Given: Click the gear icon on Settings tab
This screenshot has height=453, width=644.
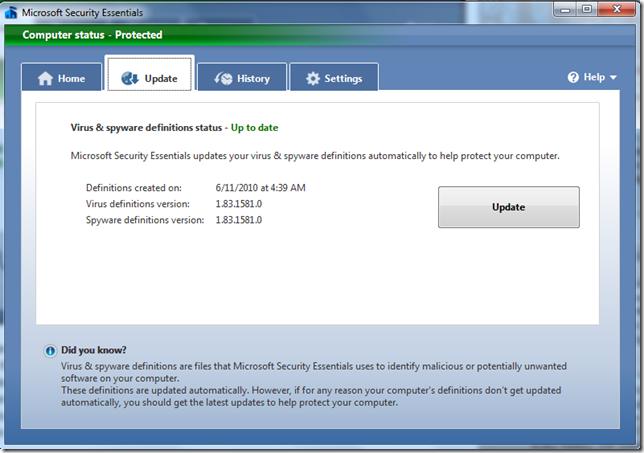Looking at the screenshot, I should point(313,78).
